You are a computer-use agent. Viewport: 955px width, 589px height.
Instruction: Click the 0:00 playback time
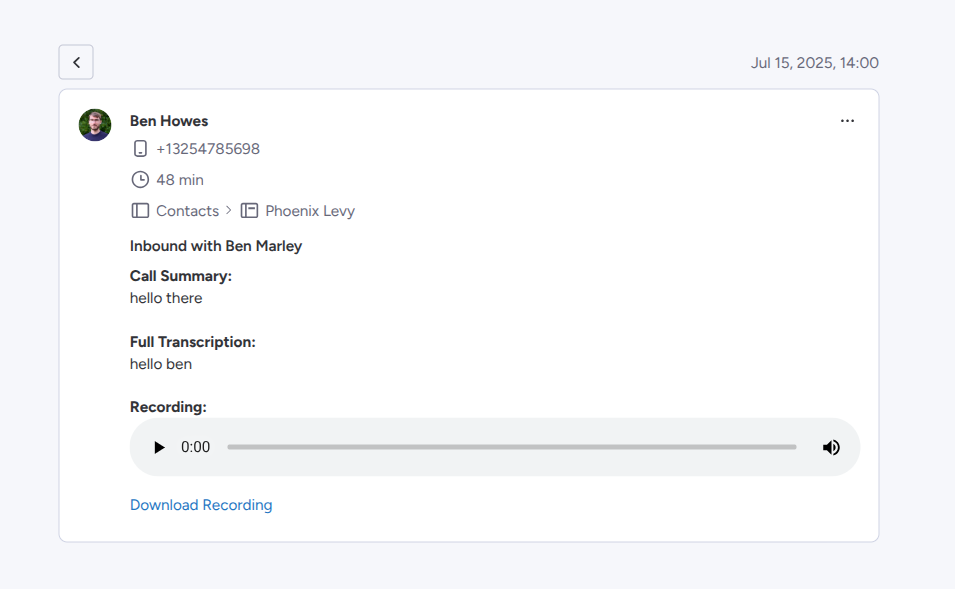point(196,447)
